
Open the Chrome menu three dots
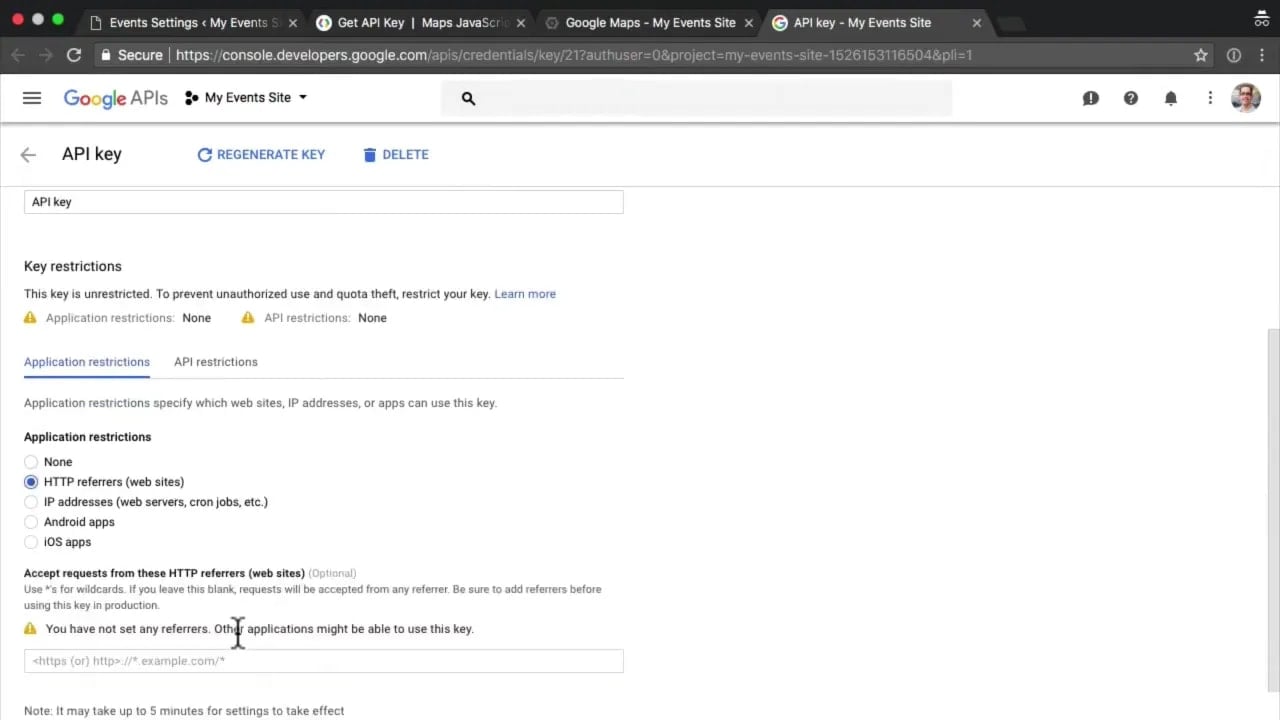click(1262, 55)
